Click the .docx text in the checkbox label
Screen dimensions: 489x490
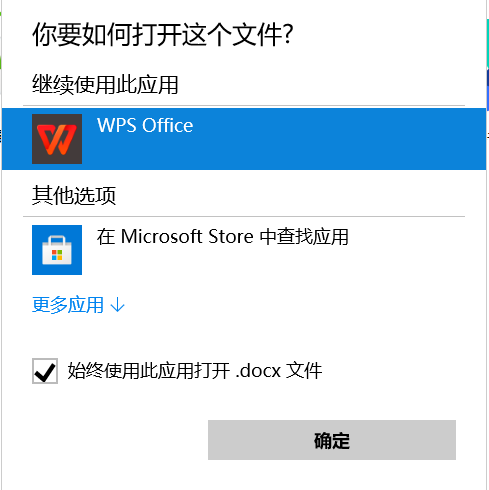point(258,371)
